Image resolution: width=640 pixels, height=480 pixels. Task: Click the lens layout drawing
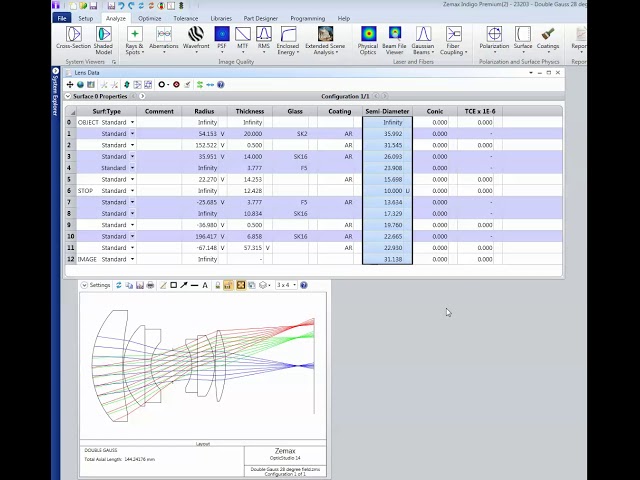(x=203, y=366)
